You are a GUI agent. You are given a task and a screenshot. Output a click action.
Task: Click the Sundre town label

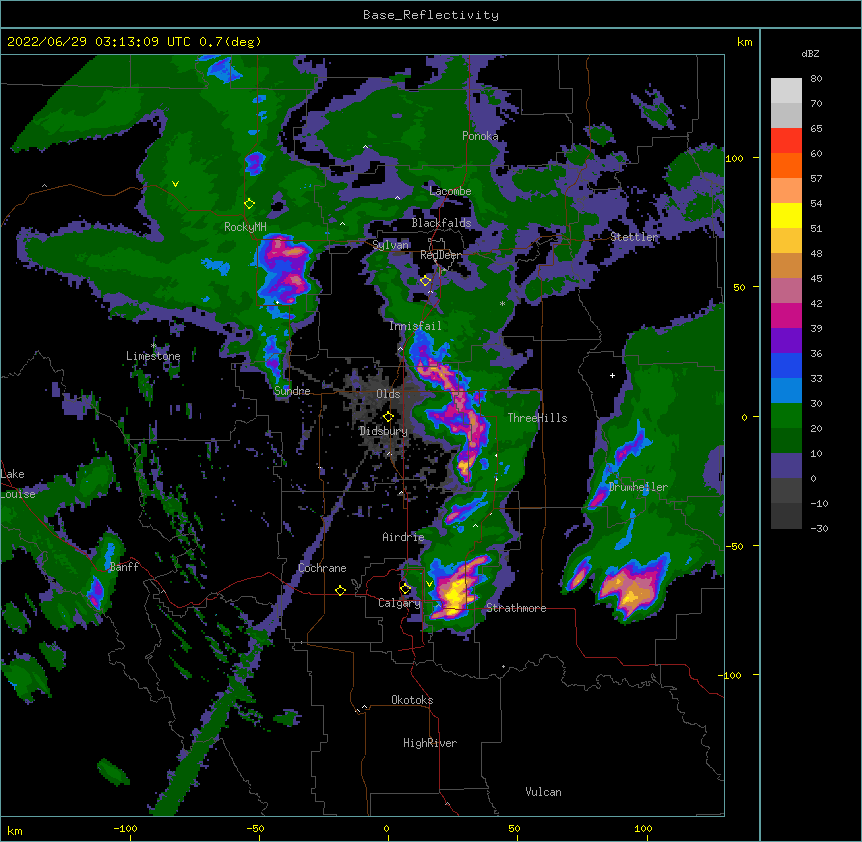(x=292, y=391)
